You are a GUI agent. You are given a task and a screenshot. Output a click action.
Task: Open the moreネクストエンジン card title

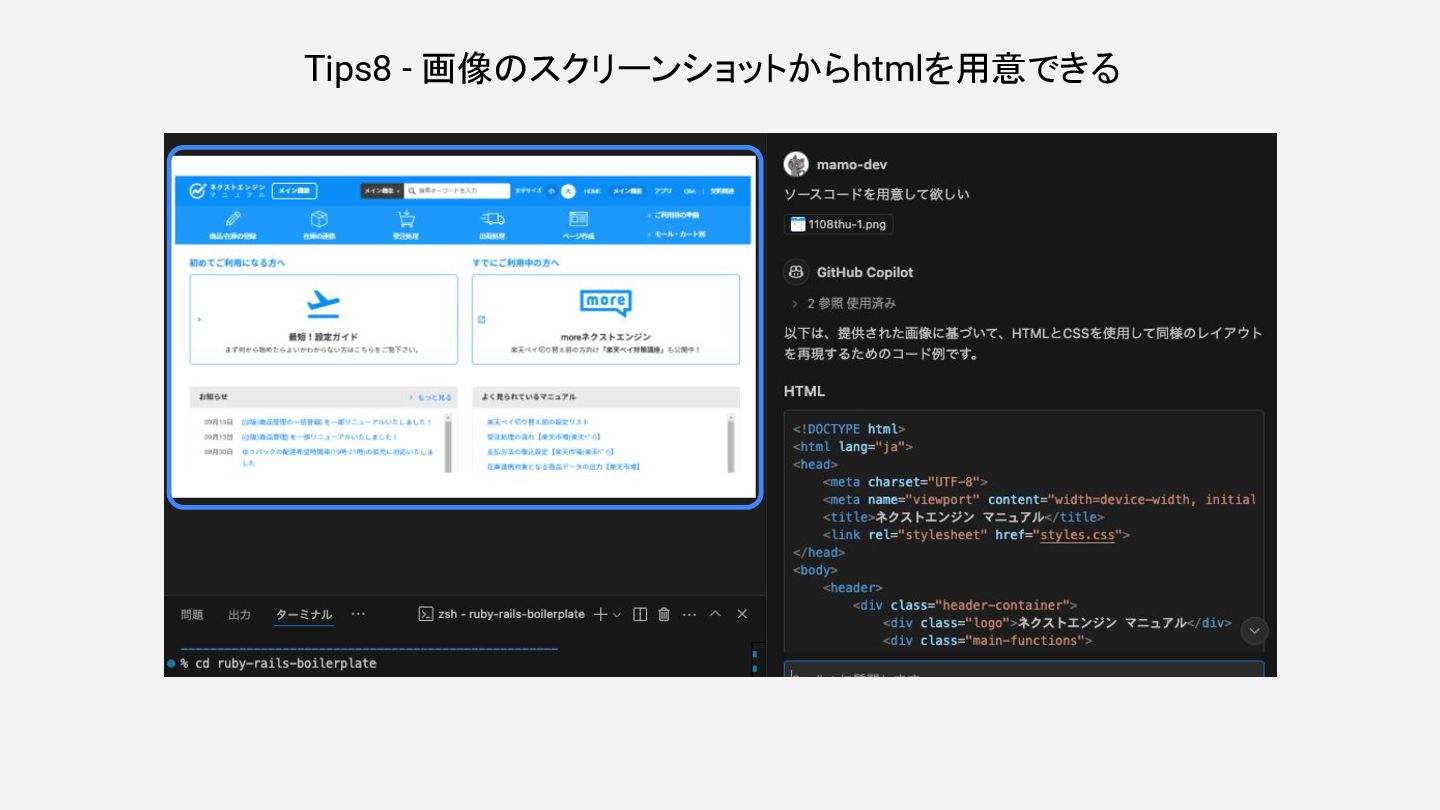tap(606, 337)
